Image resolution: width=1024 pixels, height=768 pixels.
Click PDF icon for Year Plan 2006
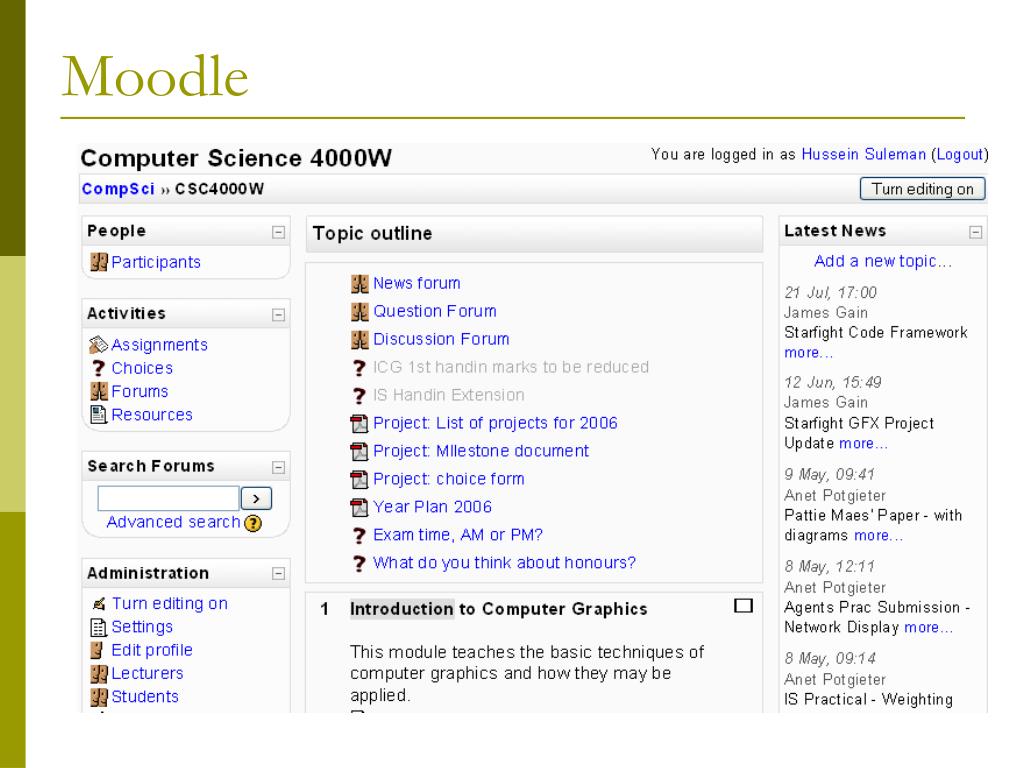(359, 507)
